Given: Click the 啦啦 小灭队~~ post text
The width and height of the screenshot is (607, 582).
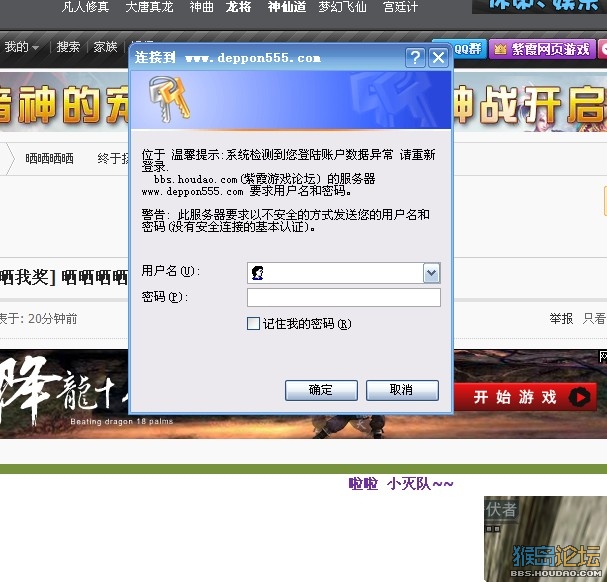Looking at the screenshot, I should 401,484.
